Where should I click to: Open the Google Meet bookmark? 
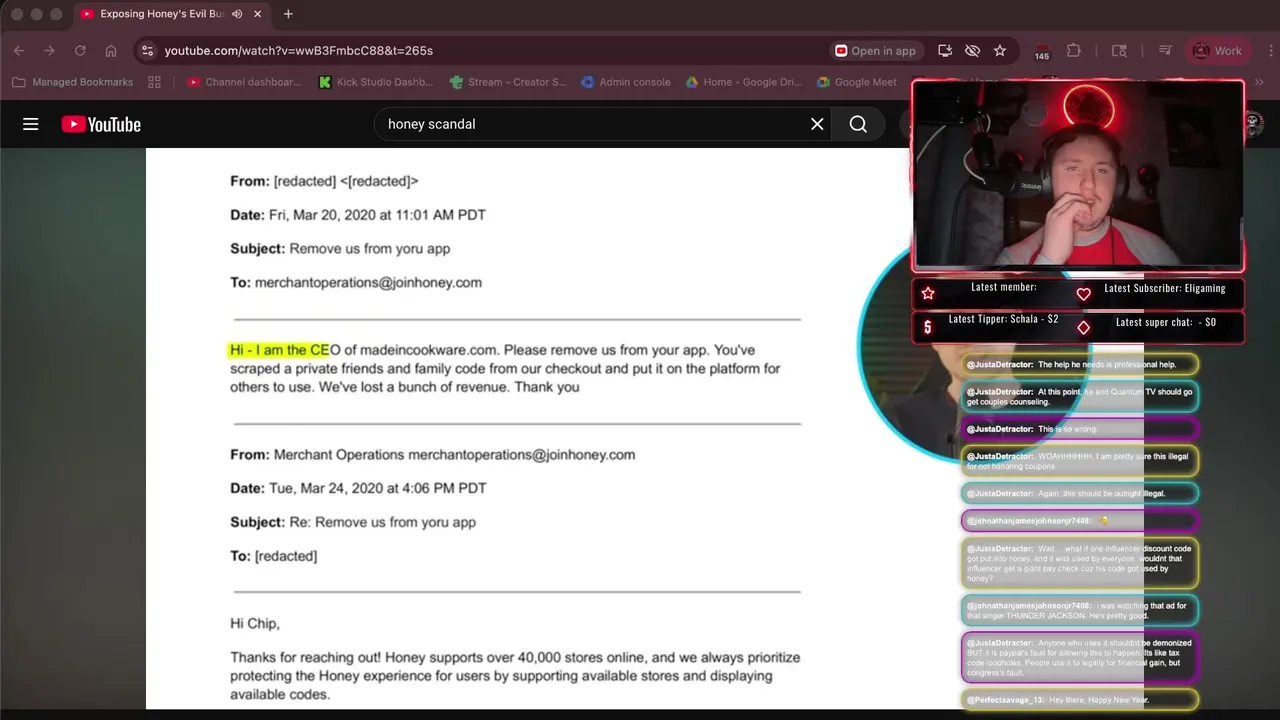tap(857, 82)
